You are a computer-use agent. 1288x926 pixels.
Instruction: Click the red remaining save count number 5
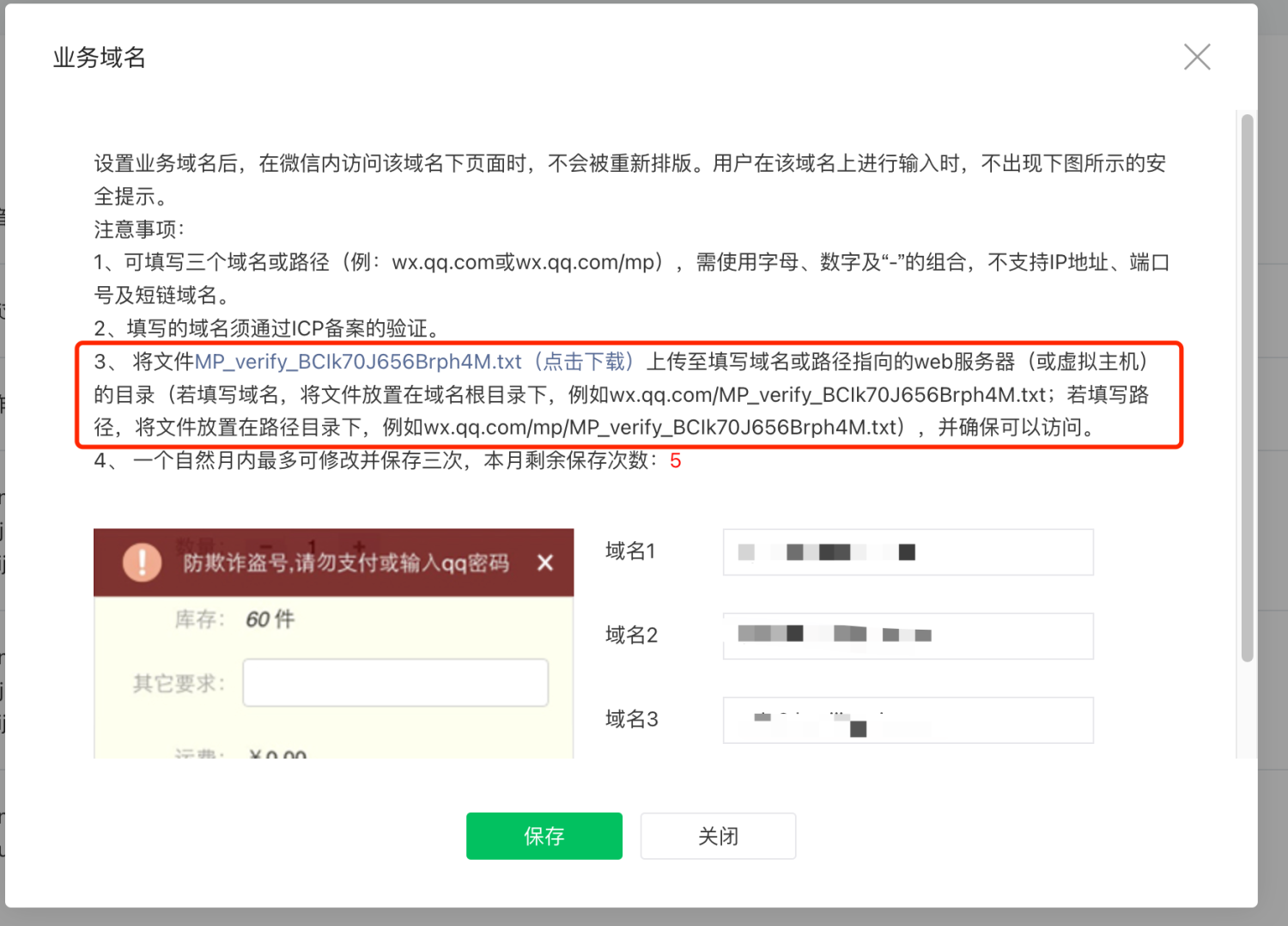676,461
